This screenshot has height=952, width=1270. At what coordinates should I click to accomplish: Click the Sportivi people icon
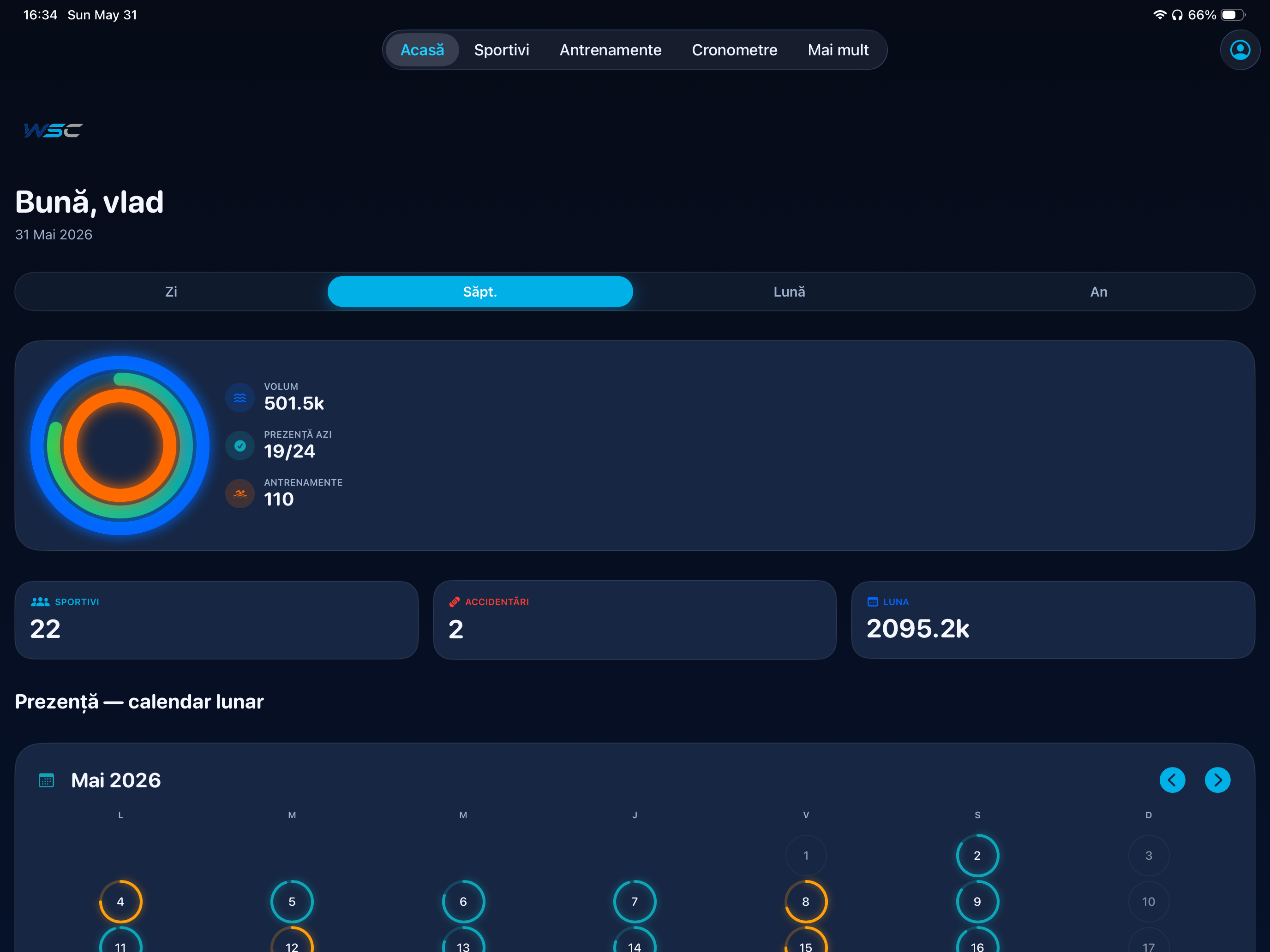click(x=40, y=601)
